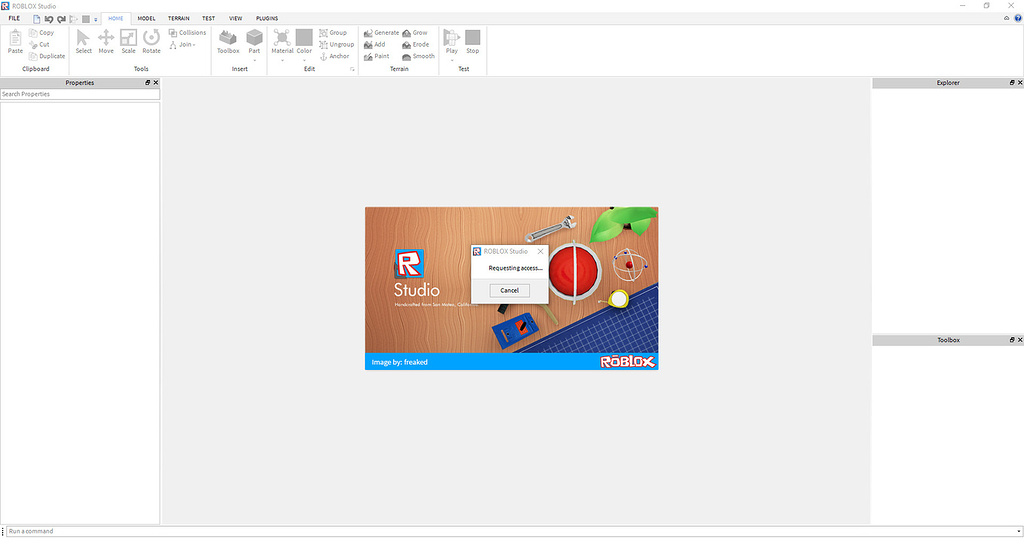The width and height of the screenshot is (1024, 552).
Task: Undock the Explorer panel
Action: point(1012,83)
